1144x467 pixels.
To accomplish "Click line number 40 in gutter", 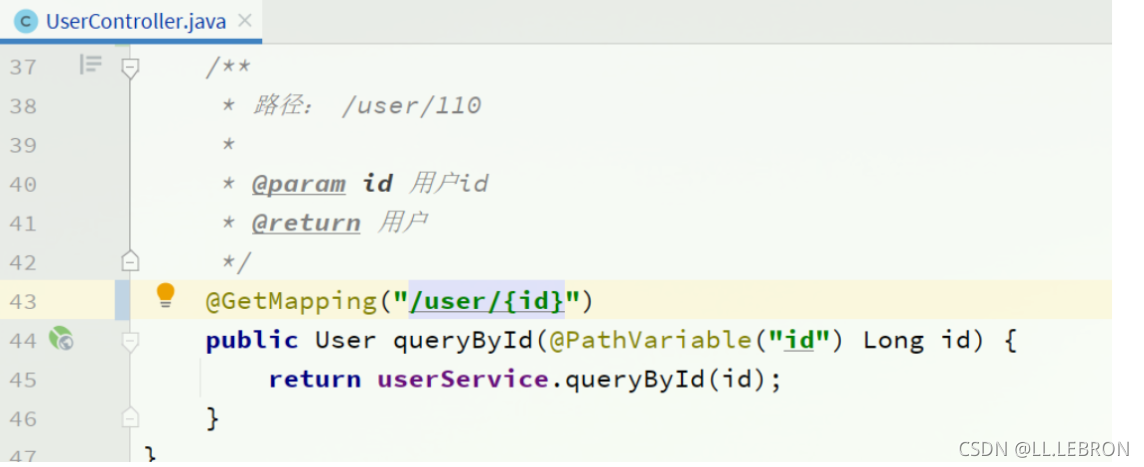I will 23,185.
